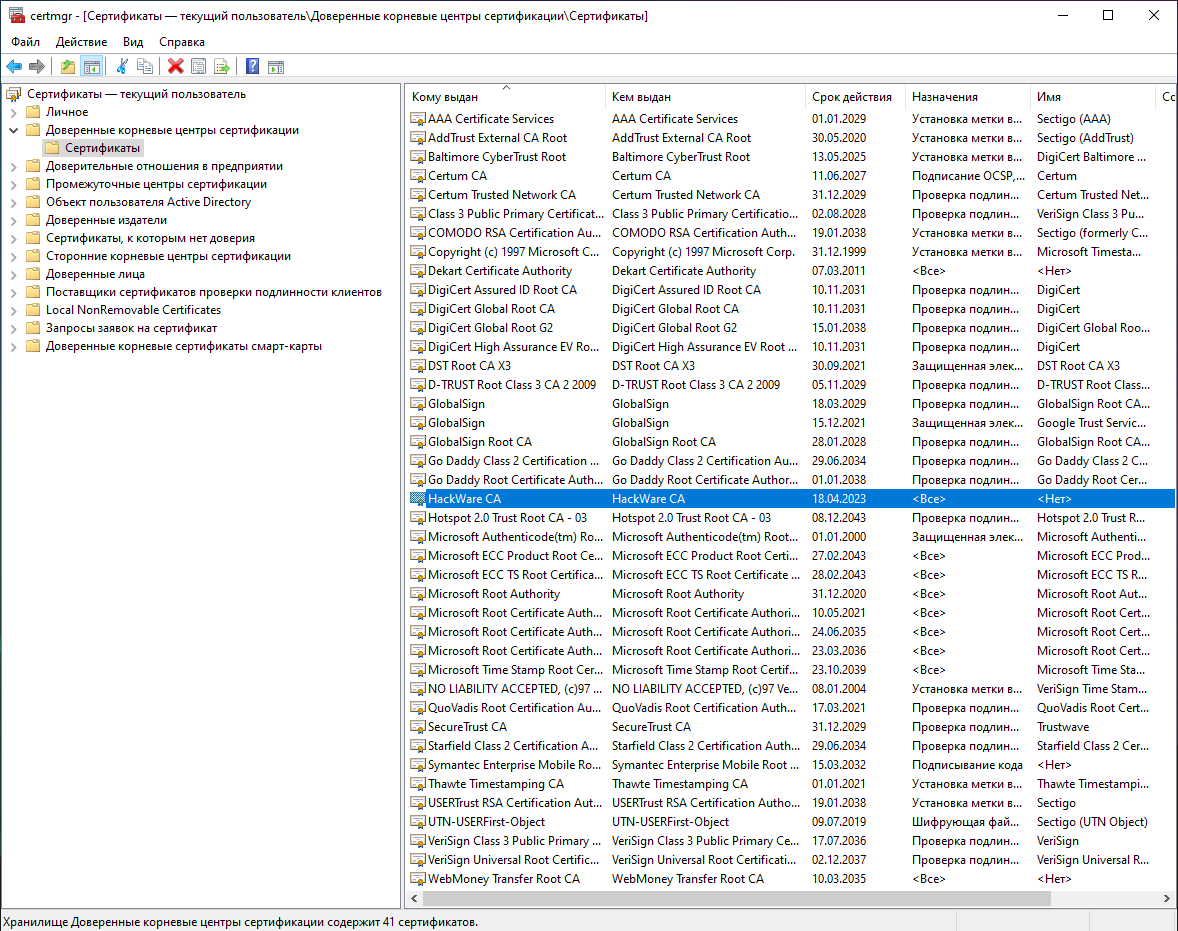1178x931 pixels.
Task: Click the scissors Cut icon
Action: pos(122,66)
